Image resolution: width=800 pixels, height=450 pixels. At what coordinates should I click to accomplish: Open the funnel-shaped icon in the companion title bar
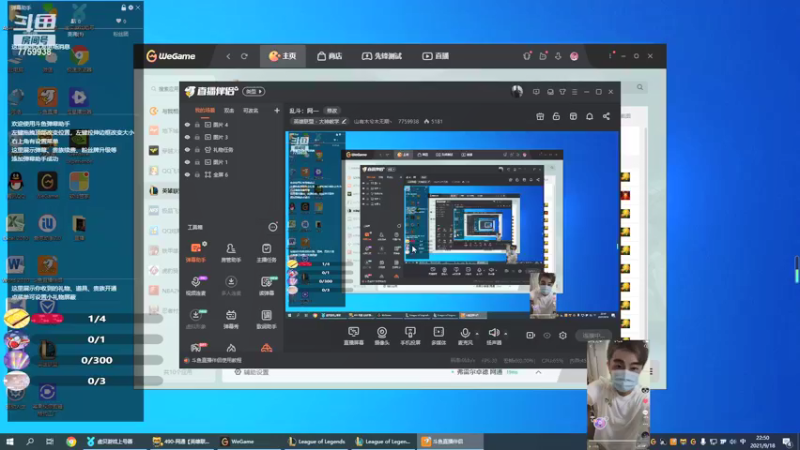point(562,92)
